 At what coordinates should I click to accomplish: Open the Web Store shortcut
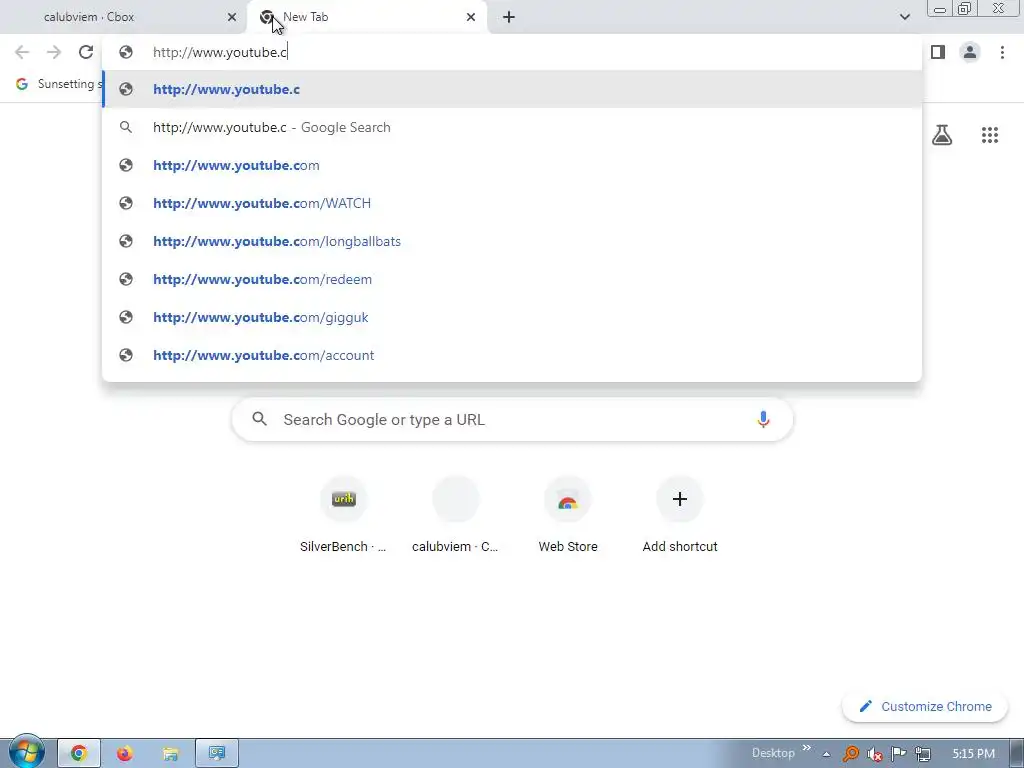[x=568, y=515]
